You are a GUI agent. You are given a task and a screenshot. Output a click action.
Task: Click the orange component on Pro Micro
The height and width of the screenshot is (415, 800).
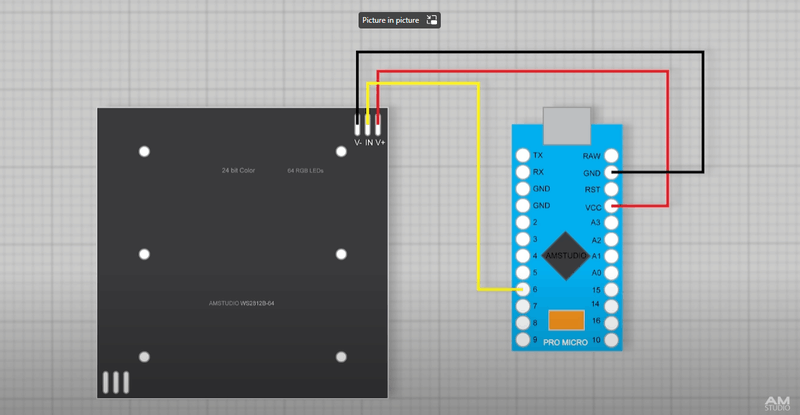(566, 320)
